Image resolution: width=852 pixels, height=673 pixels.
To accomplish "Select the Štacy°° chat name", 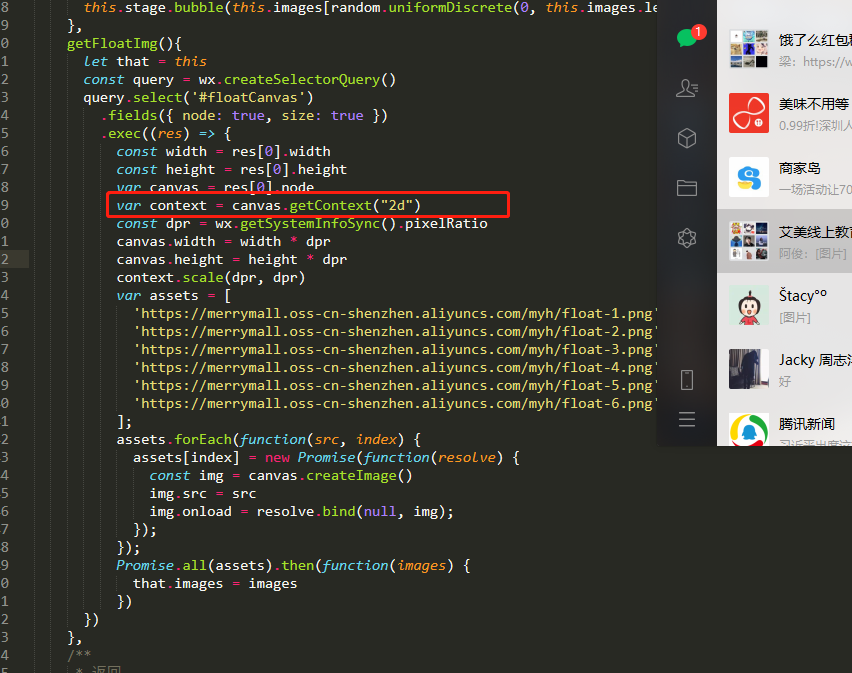I will click(803, 296).
